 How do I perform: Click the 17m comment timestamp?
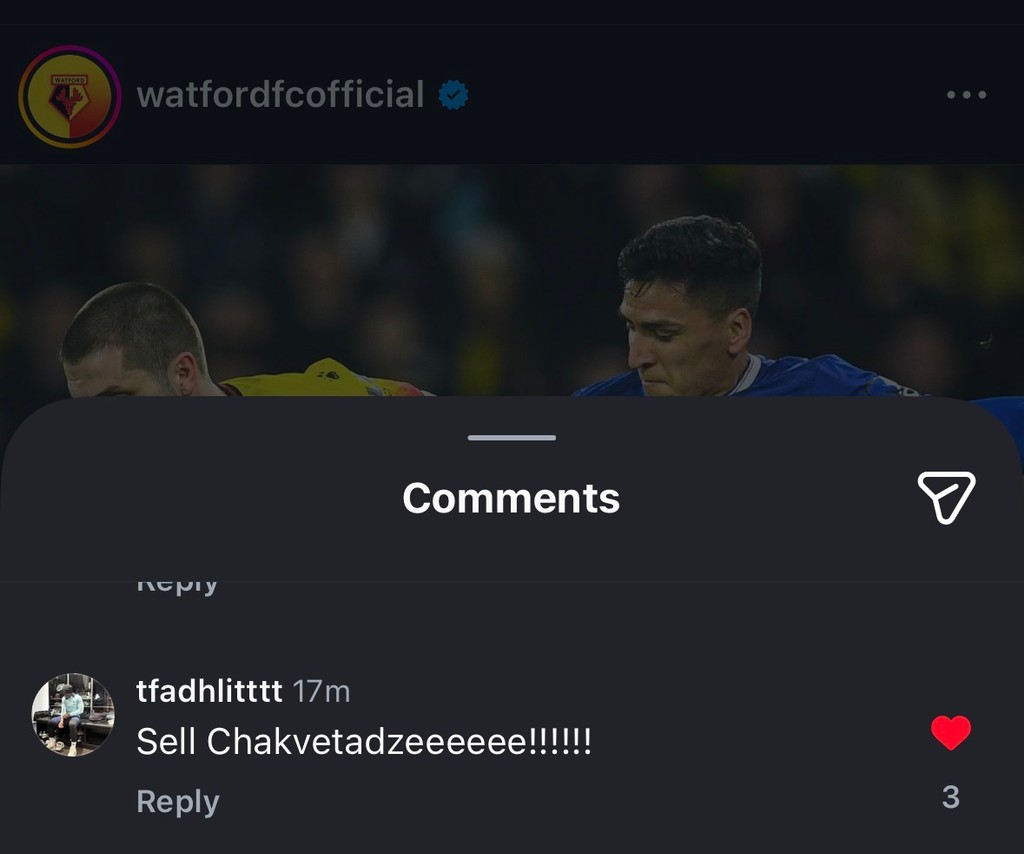tap(321, 691)
